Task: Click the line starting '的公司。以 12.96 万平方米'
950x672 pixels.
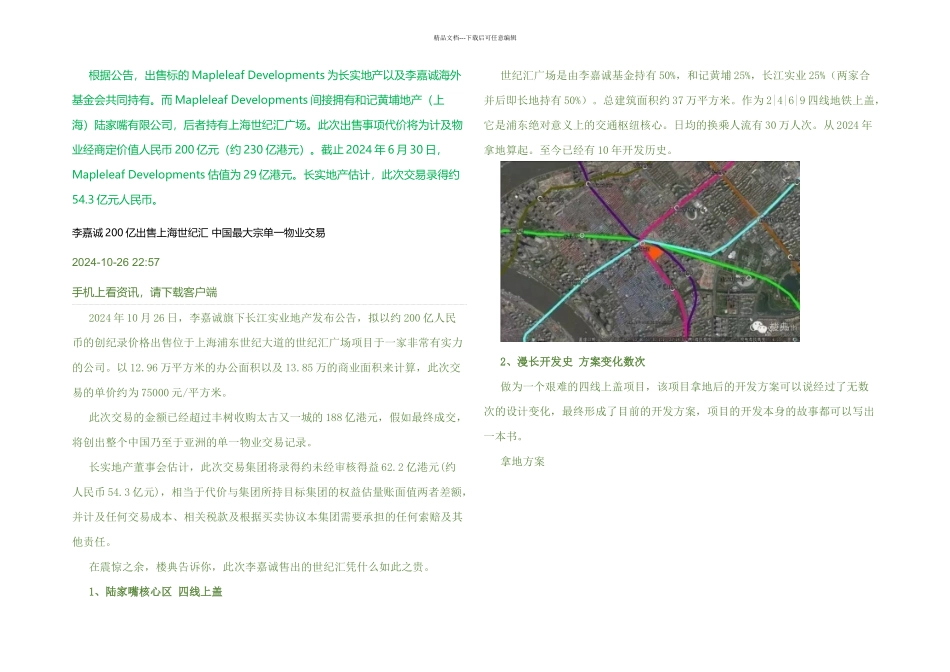Action: [267, 368]
